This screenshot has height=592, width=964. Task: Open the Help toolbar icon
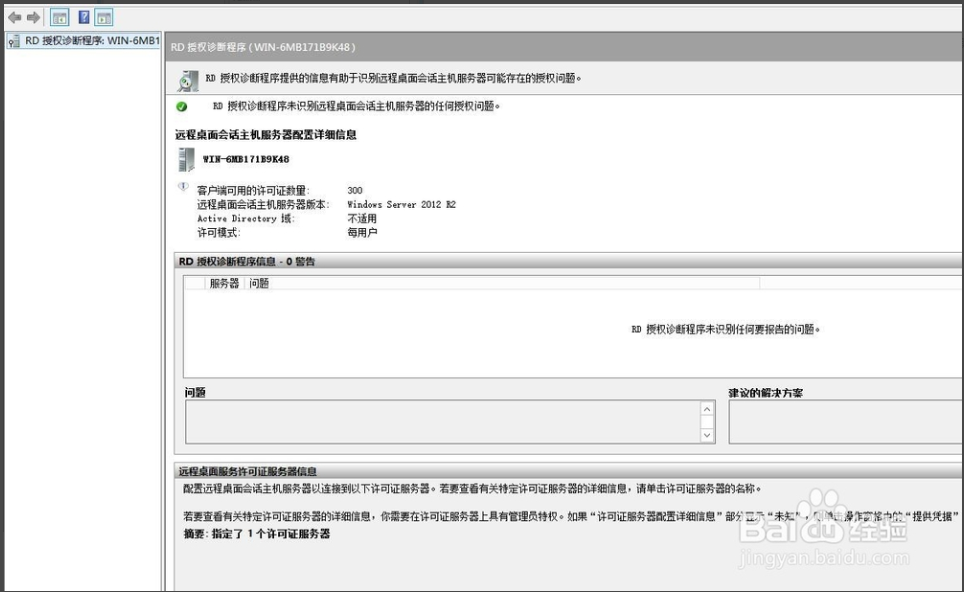(84, 17)
